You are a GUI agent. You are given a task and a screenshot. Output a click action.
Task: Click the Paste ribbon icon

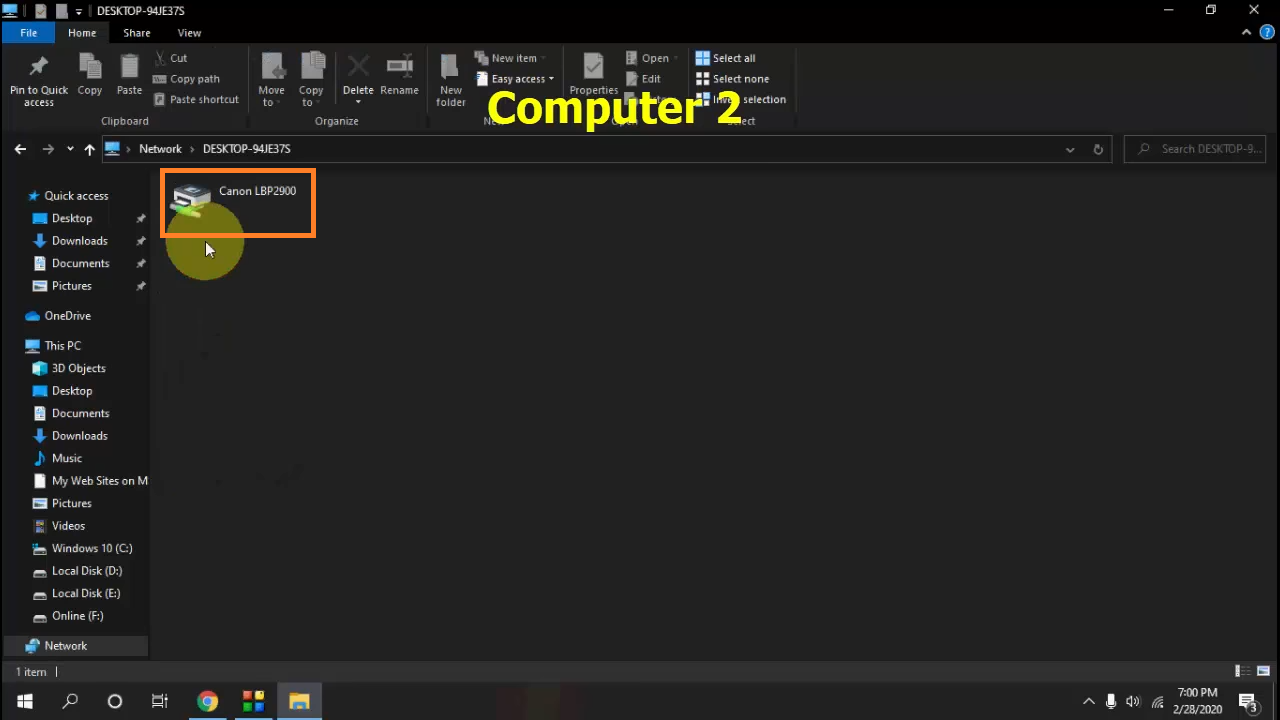pyautogui.click(x=129, y=75)
